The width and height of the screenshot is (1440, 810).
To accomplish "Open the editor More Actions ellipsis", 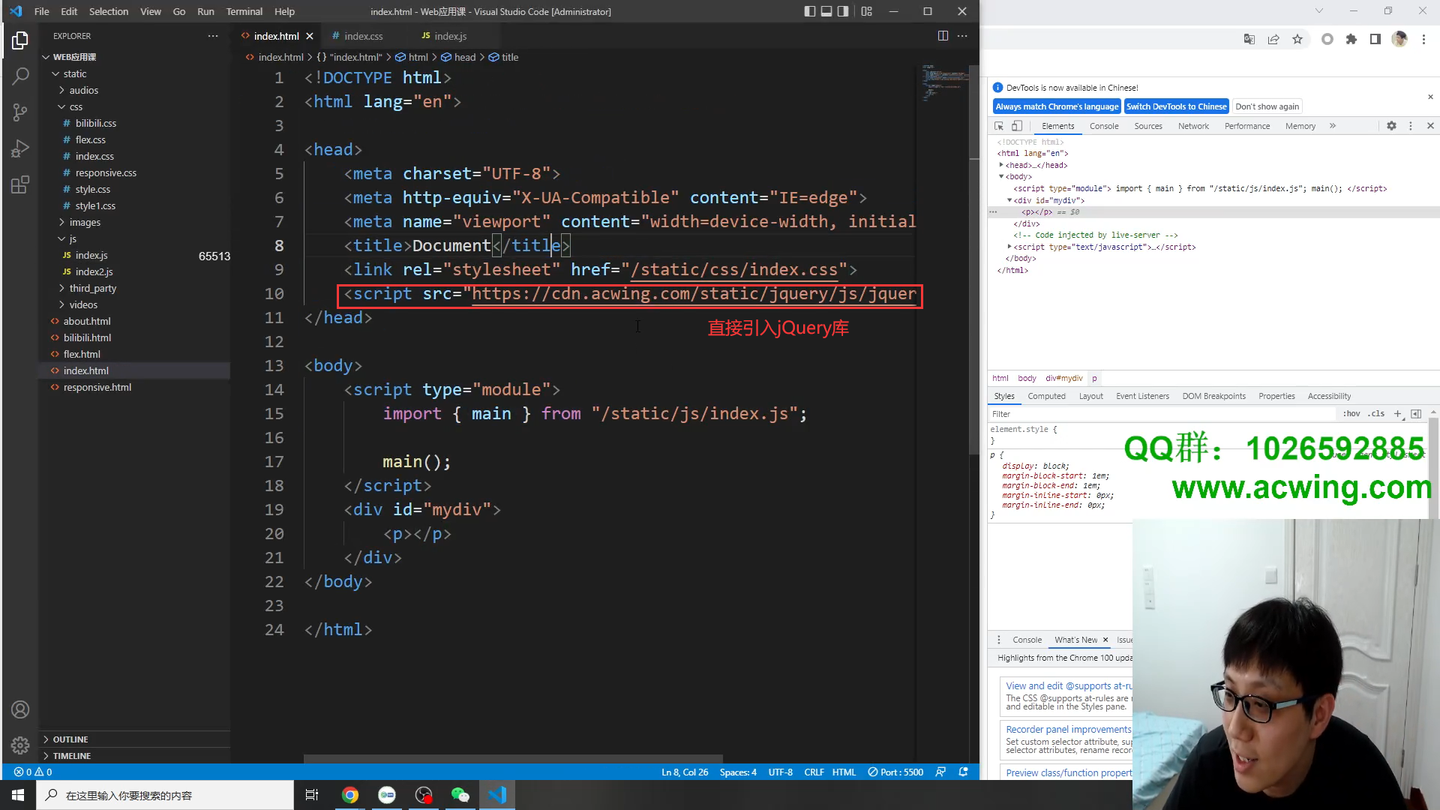I will tap(962, 36).
